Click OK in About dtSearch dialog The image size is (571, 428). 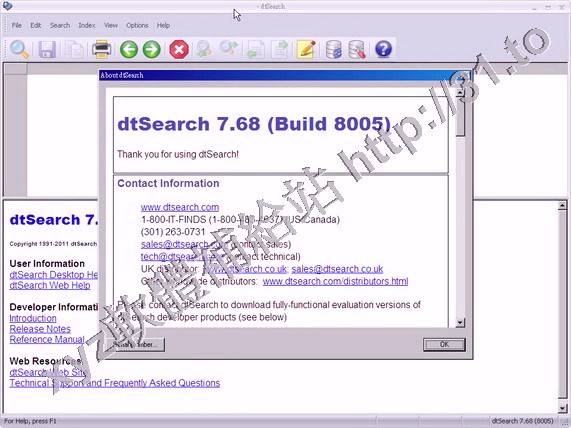[444, 344]
